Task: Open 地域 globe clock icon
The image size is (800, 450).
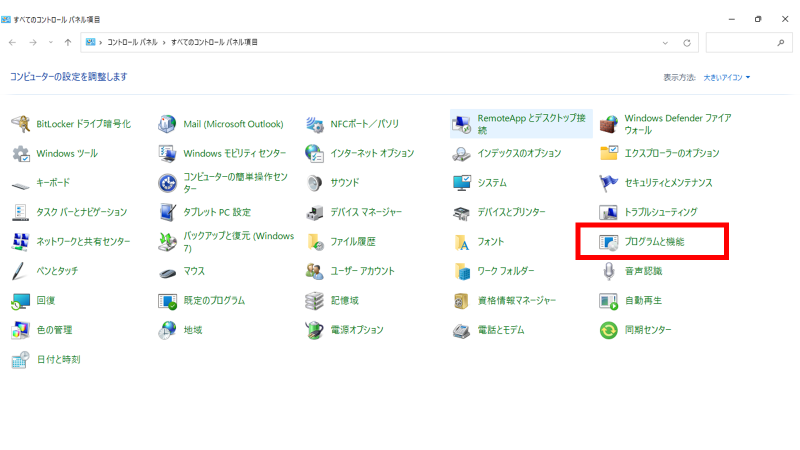Action: point(167,331)
